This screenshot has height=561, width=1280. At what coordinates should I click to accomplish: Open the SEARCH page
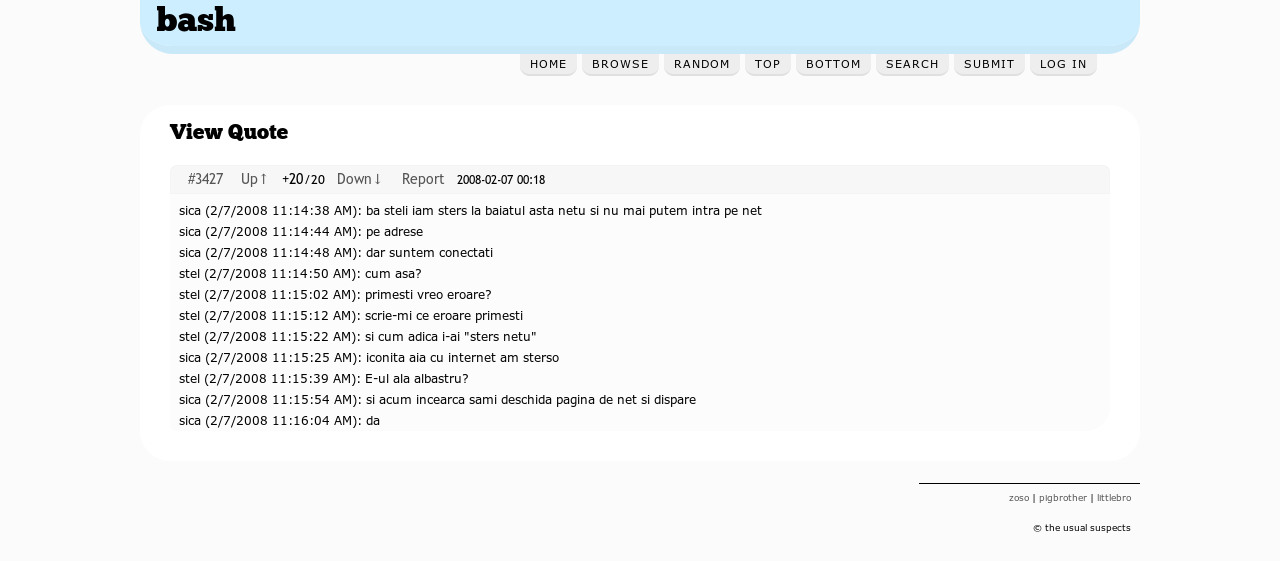[912, 64]
